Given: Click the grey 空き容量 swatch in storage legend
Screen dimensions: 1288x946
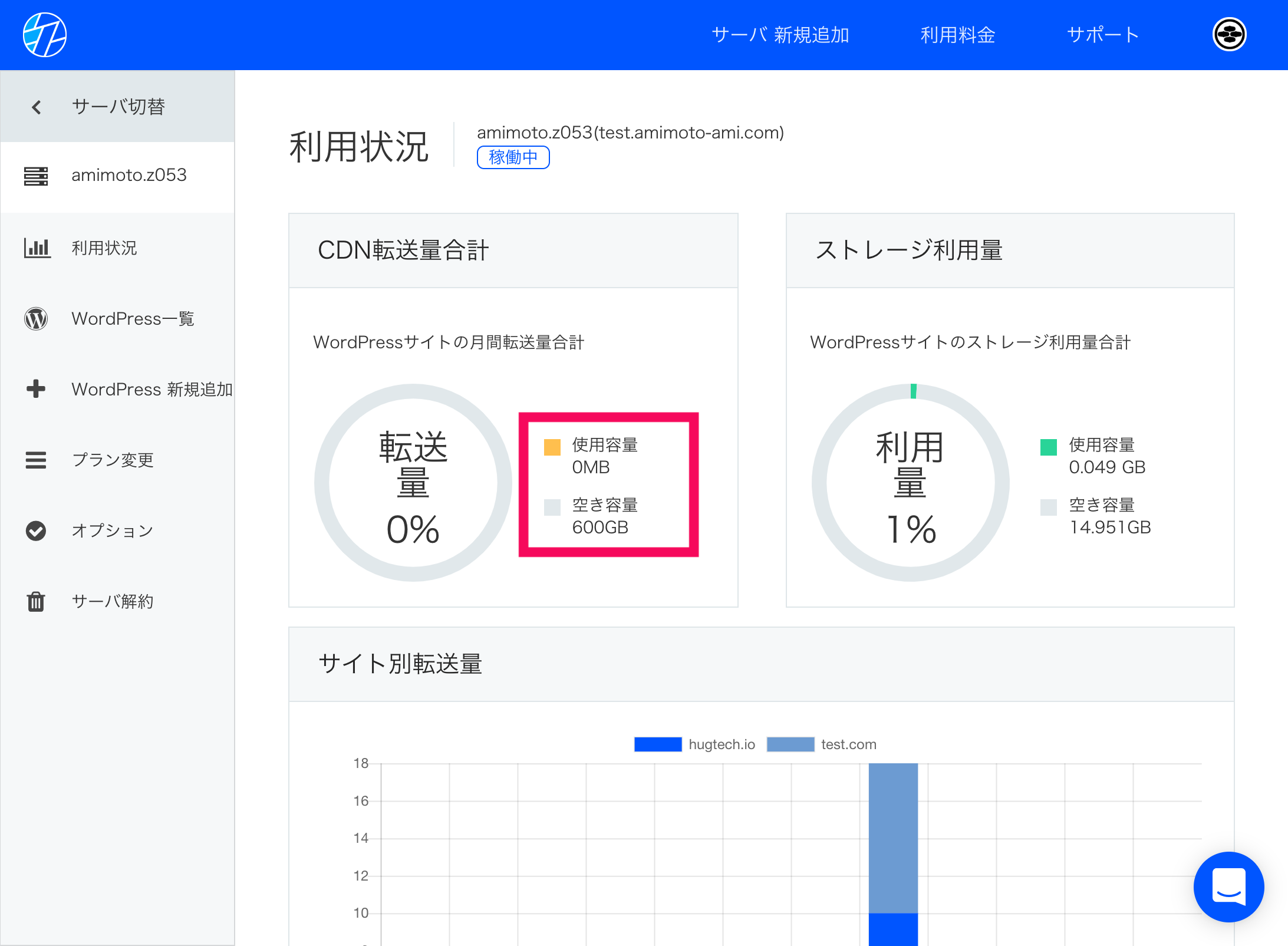Looking at the screenshot, I should point(1049,507).
